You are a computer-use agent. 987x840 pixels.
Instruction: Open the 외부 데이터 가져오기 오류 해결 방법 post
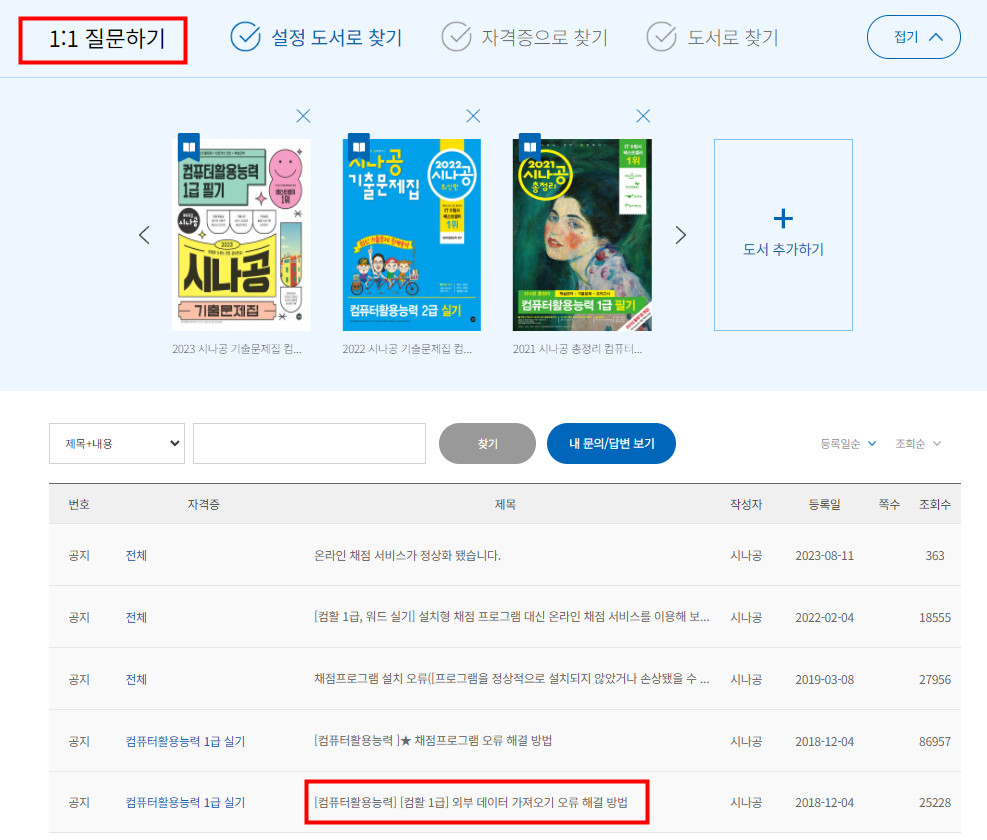476,802
